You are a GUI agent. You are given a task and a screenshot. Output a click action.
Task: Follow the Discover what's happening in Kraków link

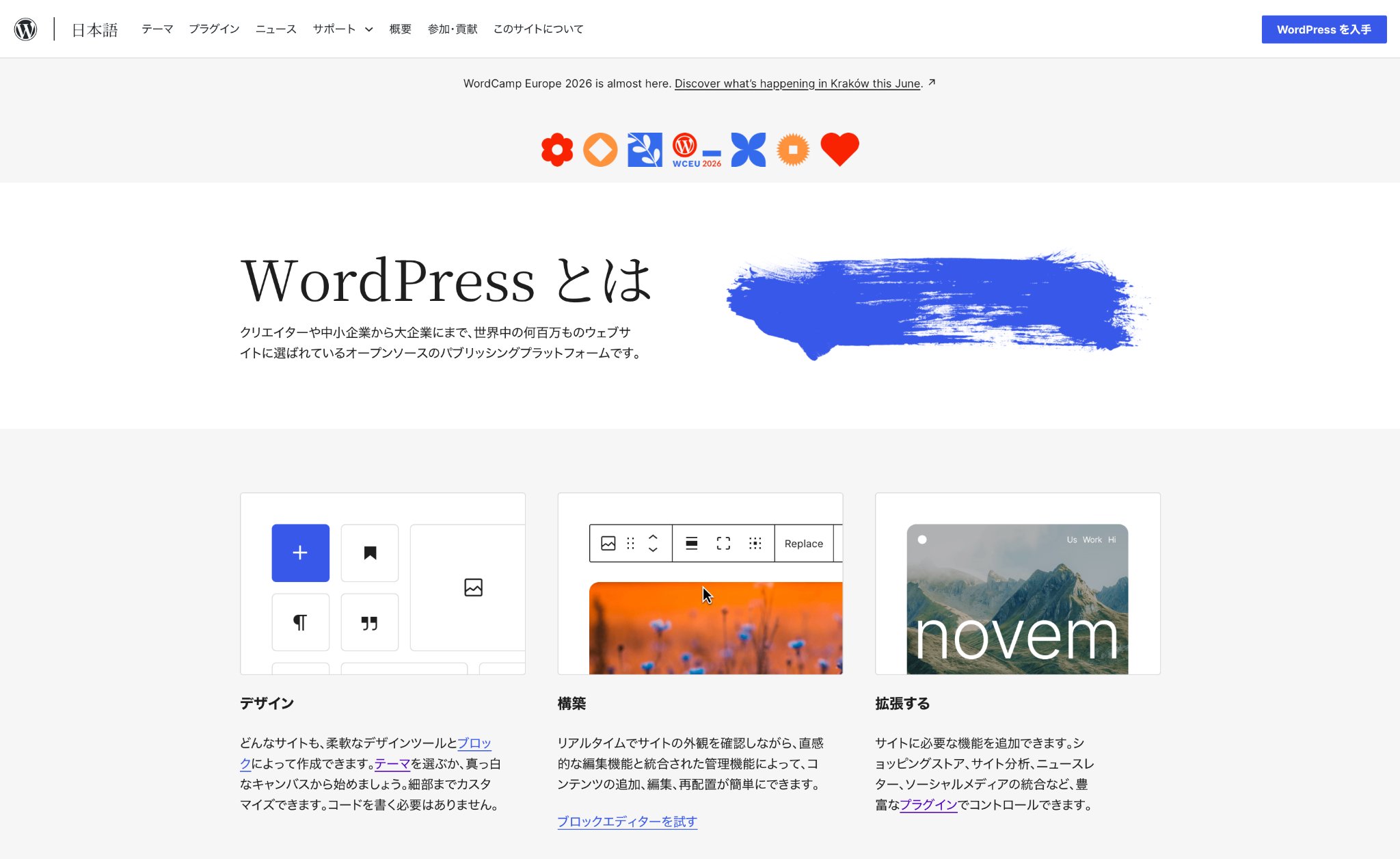(x=797, y=83)
